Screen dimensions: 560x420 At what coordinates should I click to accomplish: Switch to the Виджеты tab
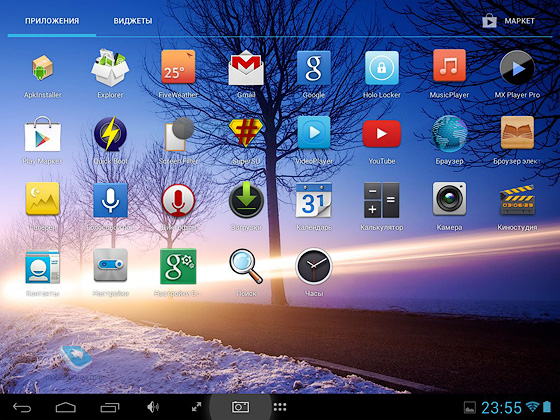coord(133,21)
